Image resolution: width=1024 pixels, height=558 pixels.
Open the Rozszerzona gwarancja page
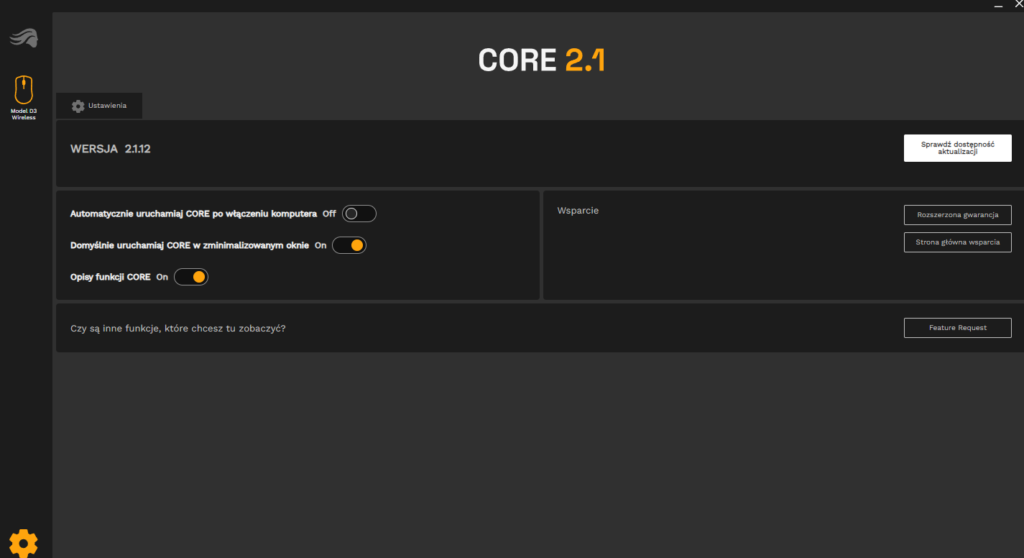point(957,215)
